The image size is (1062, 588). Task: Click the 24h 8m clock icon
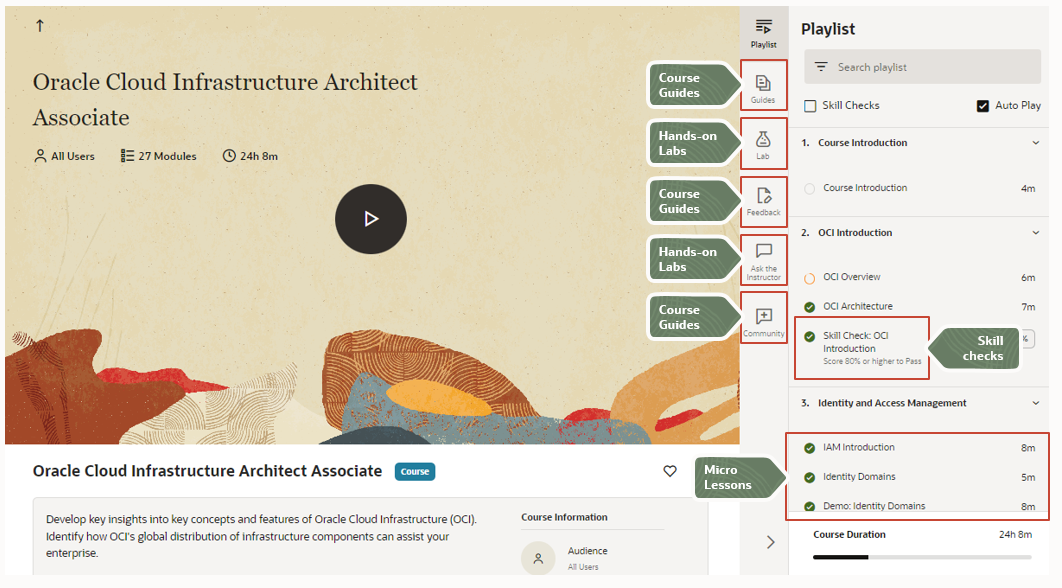coord(230,156)
